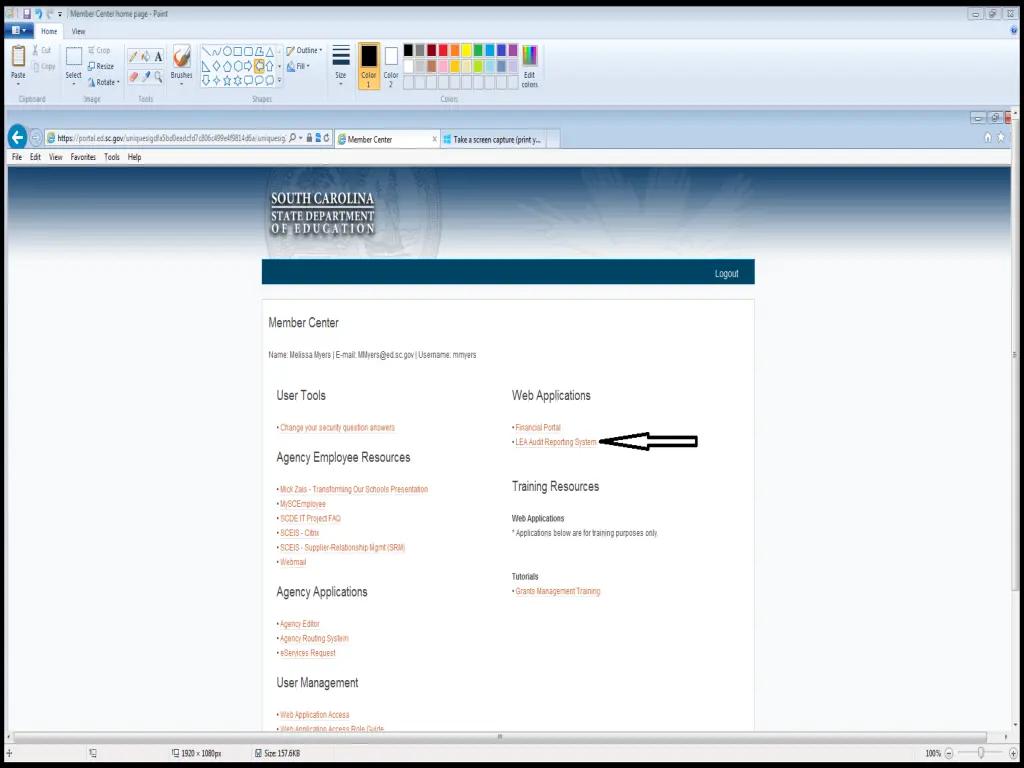Activate the Color 2 button
This screenshot has width=1024, height=768.
[391, 66]
